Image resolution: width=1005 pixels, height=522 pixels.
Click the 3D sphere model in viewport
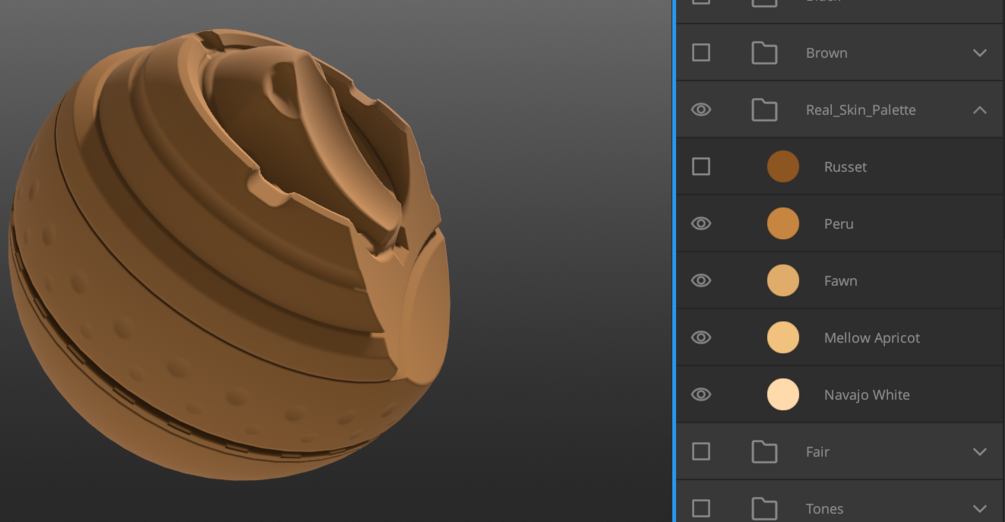tap(229, 254)
